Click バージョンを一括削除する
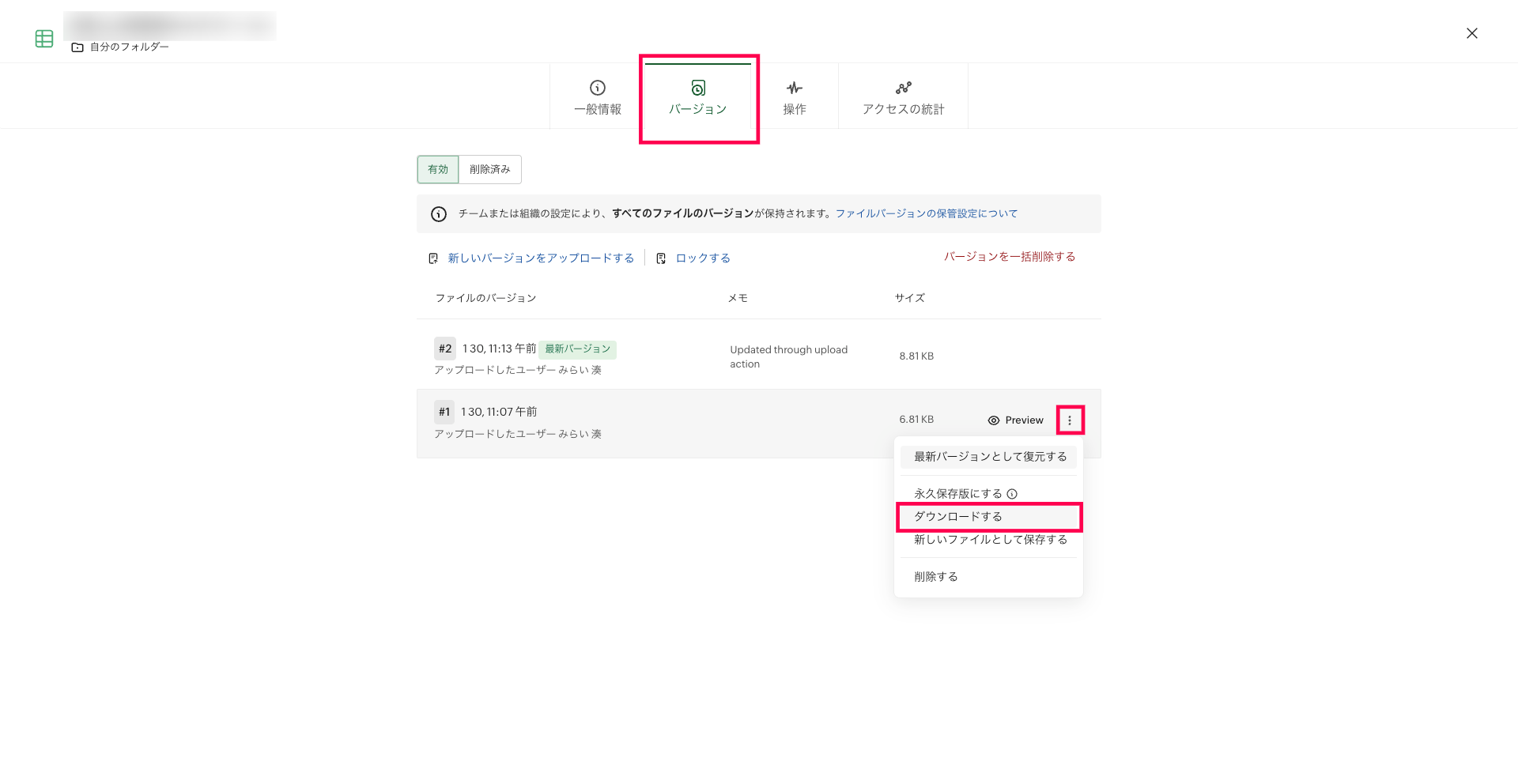 click(x=1009, y=257)
